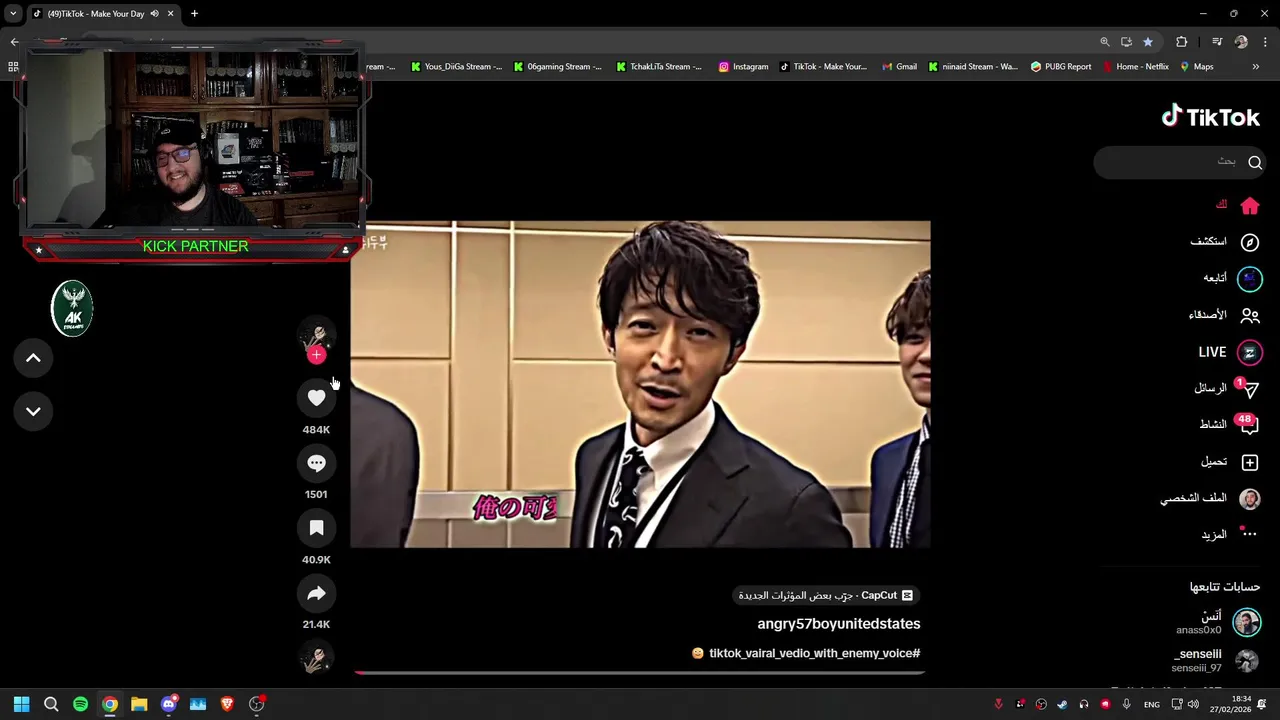Image resolution: width=1280 pixels, height=720 pixels.
Task: Open the TikTok home feed icon
Action: (1250, 205)
